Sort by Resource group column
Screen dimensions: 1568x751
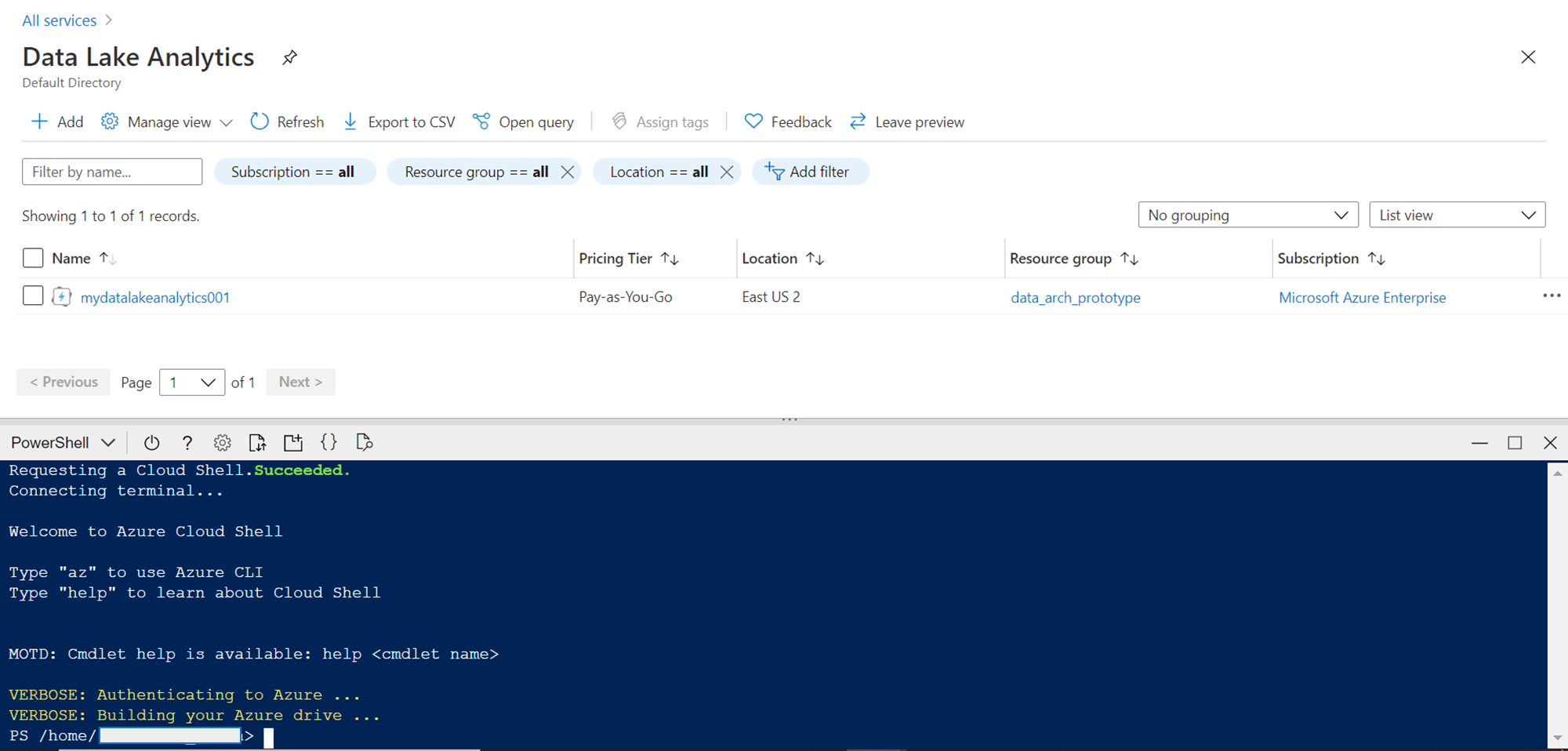pyautogui.click(x=1129, y=258)
